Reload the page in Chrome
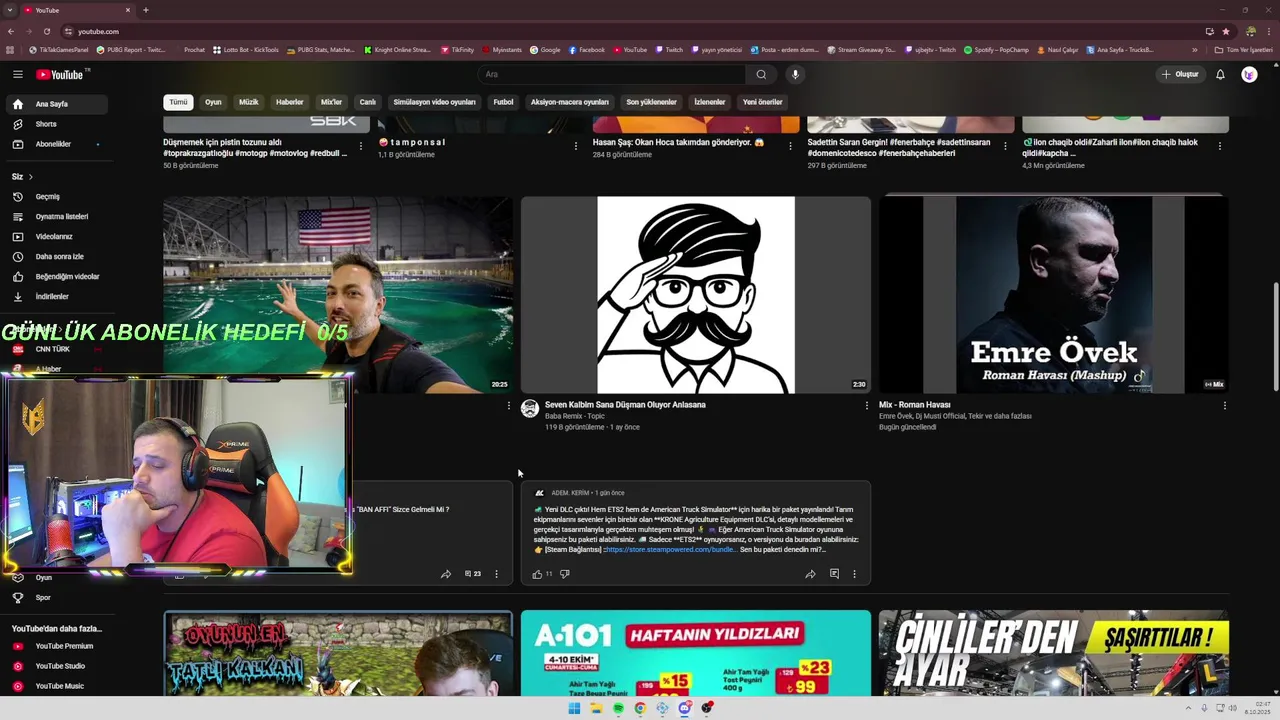The image size is (1280, 720). [x=46, y=31]
